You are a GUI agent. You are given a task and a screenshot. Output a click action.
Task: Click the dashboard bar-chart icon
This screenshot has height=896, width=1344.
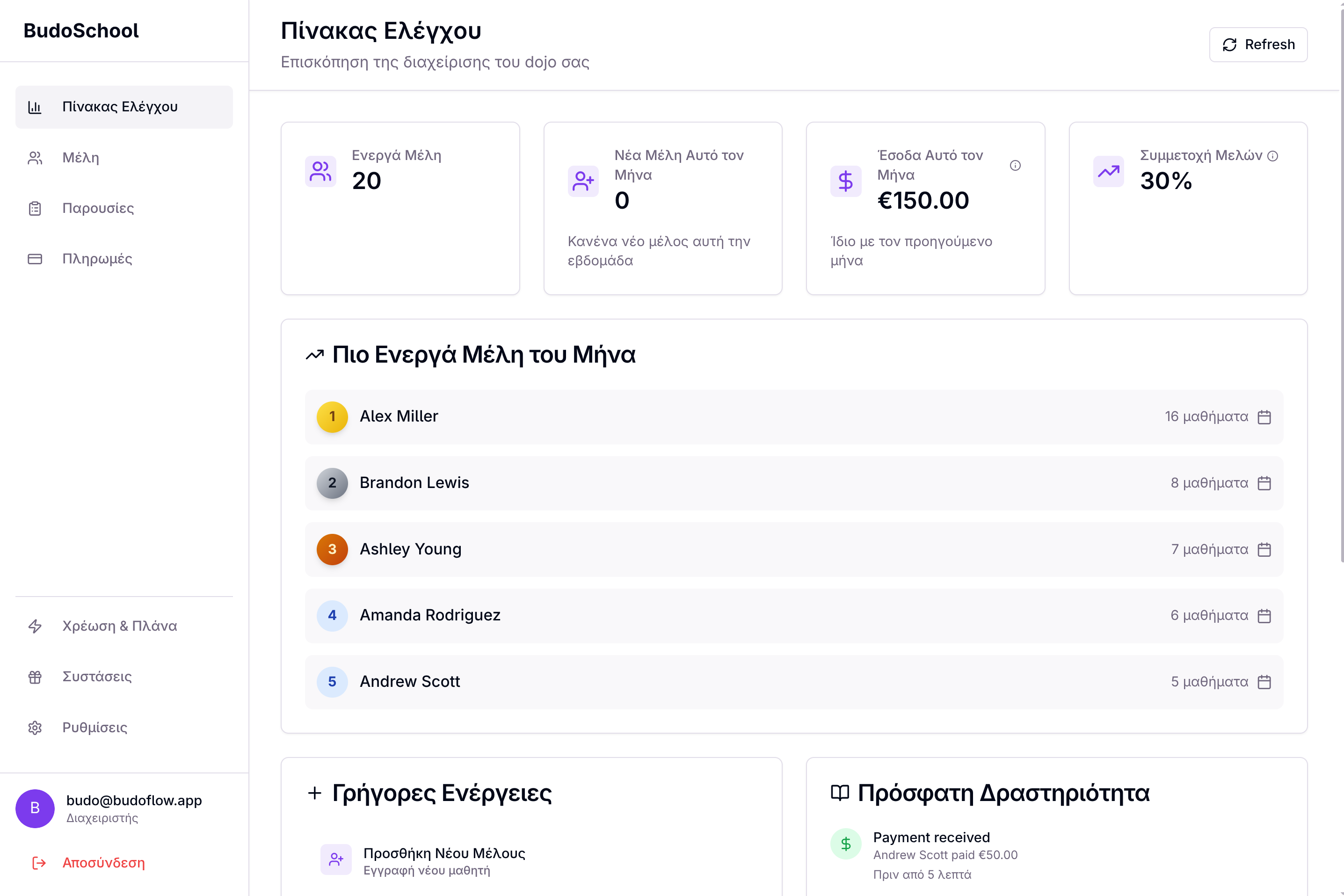pos(36,106)
